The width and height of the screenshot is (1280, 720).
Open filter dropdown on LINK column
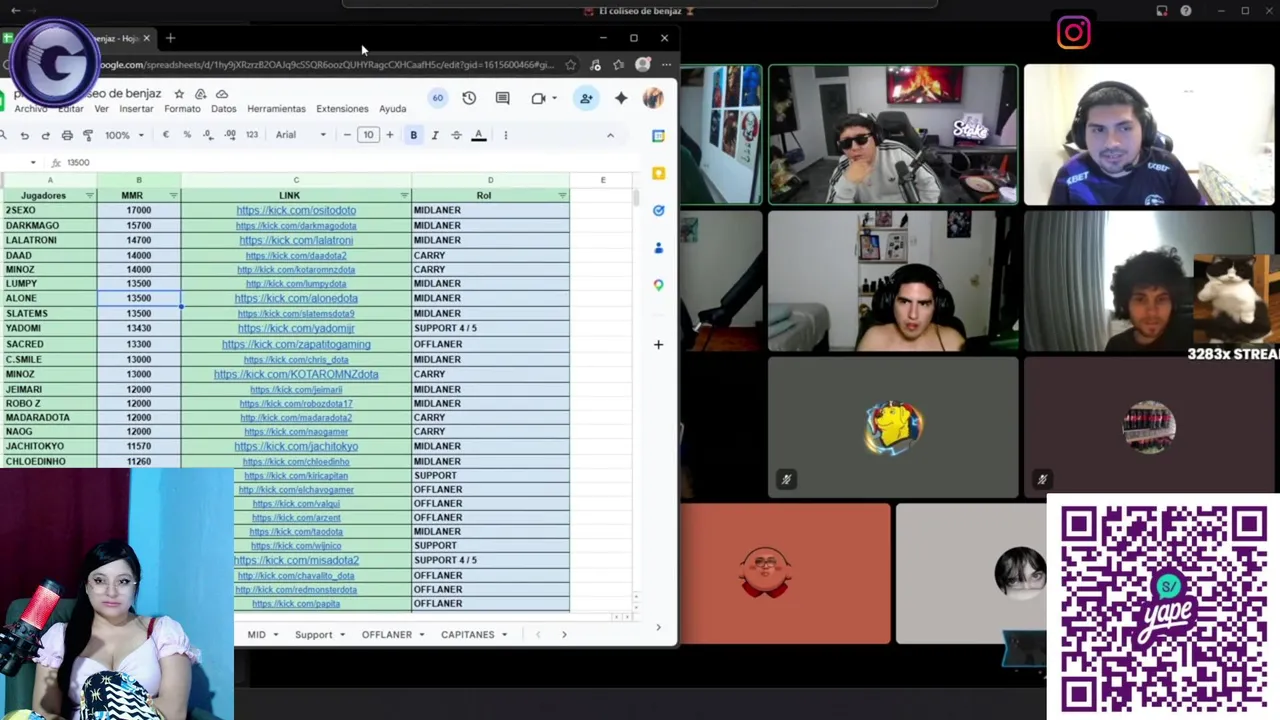[x=404, y=195]
